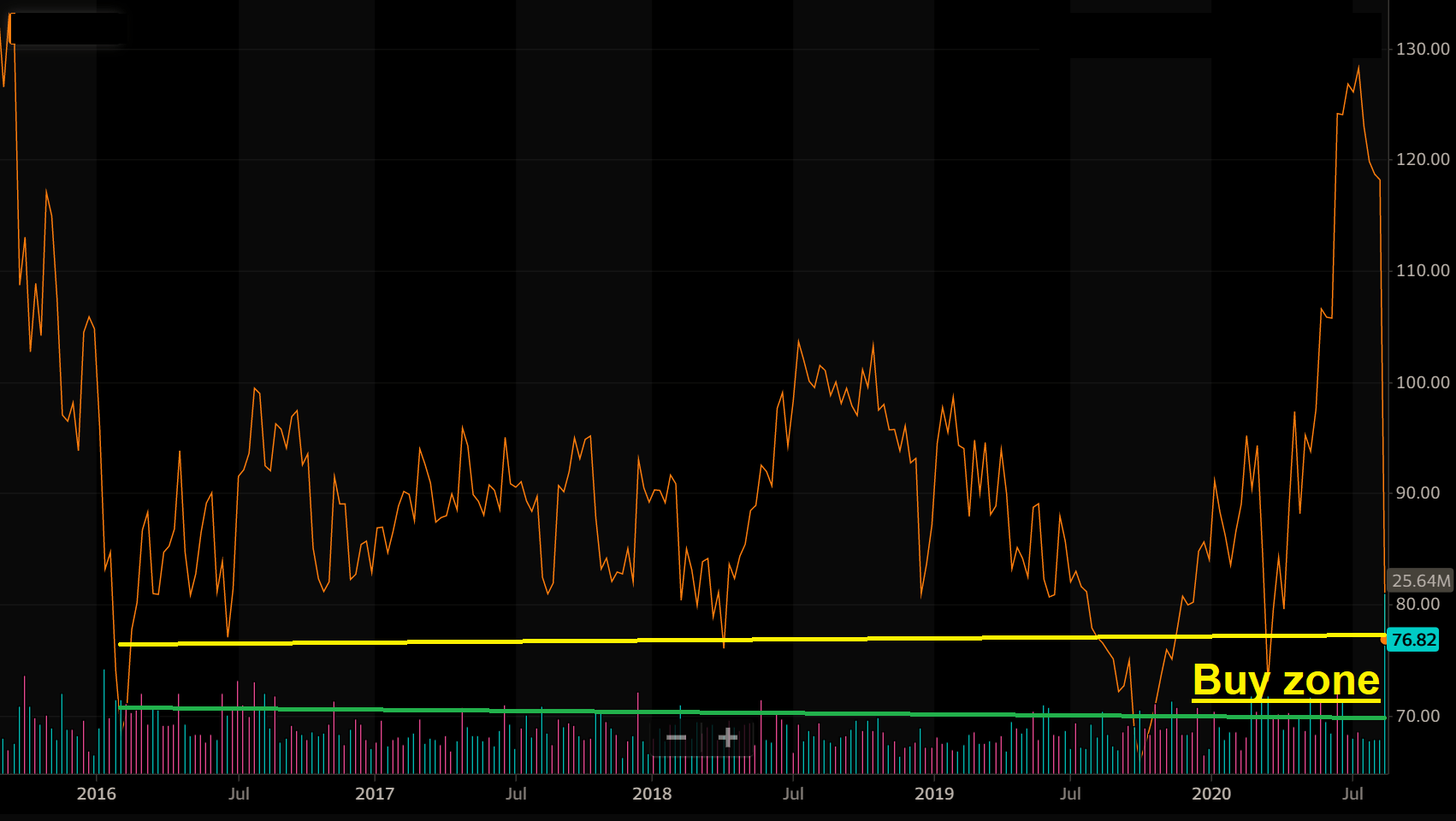The image size is (1456, 821).
Task: Select the orange last-price dot on the line
Action: (x=1383, y=640)
